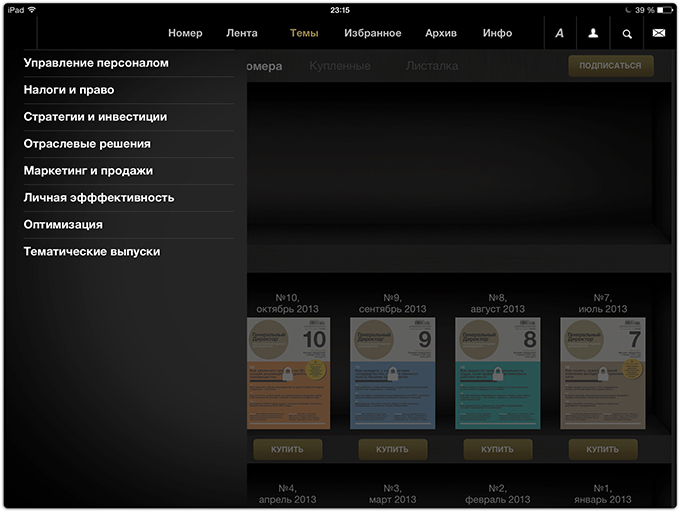Click Купить under issue №7
This screenshot has width=680, height=512.
pos(603,449)
